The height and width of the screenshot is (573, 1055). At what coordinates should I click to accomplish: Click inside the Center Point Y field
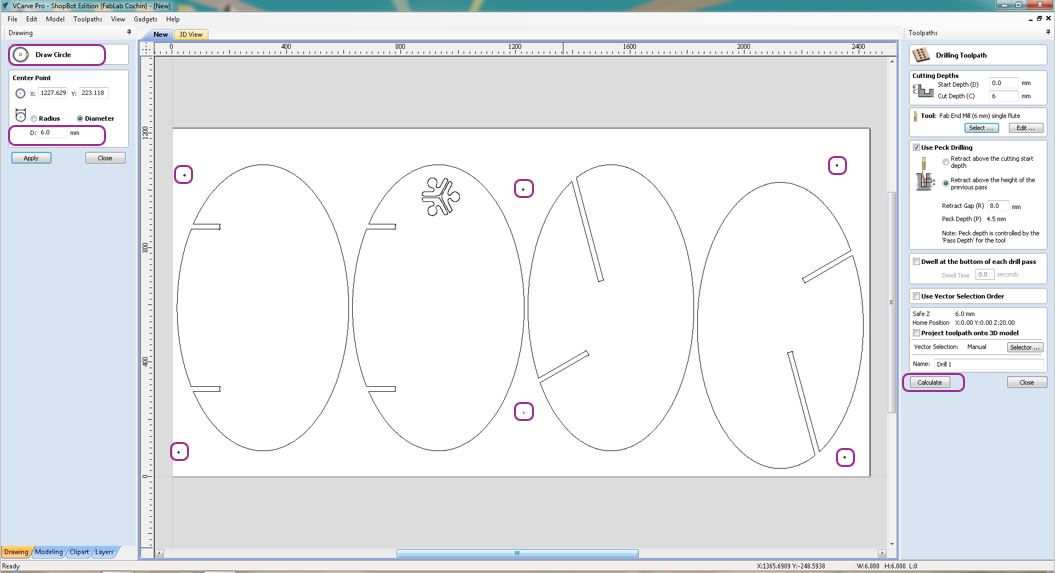coord(93,93)
